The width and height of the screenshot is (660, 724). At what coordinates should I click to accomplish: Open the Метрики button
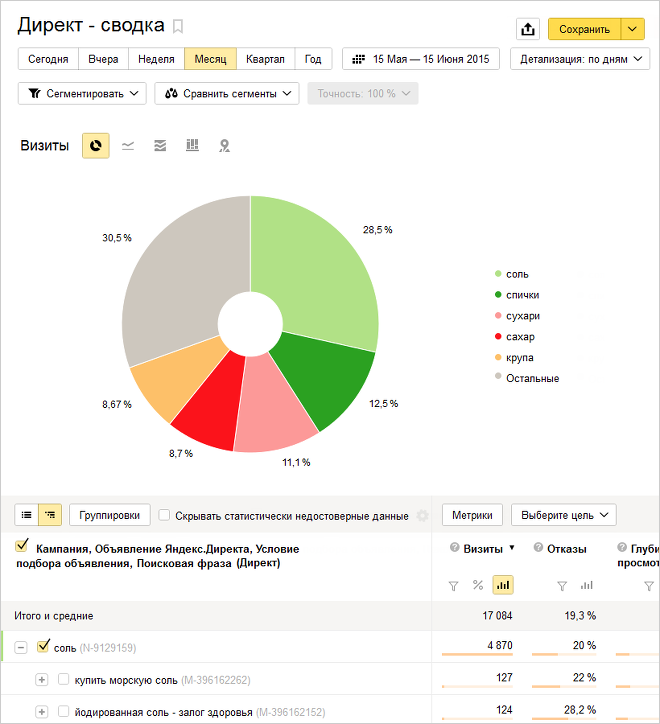472,515
